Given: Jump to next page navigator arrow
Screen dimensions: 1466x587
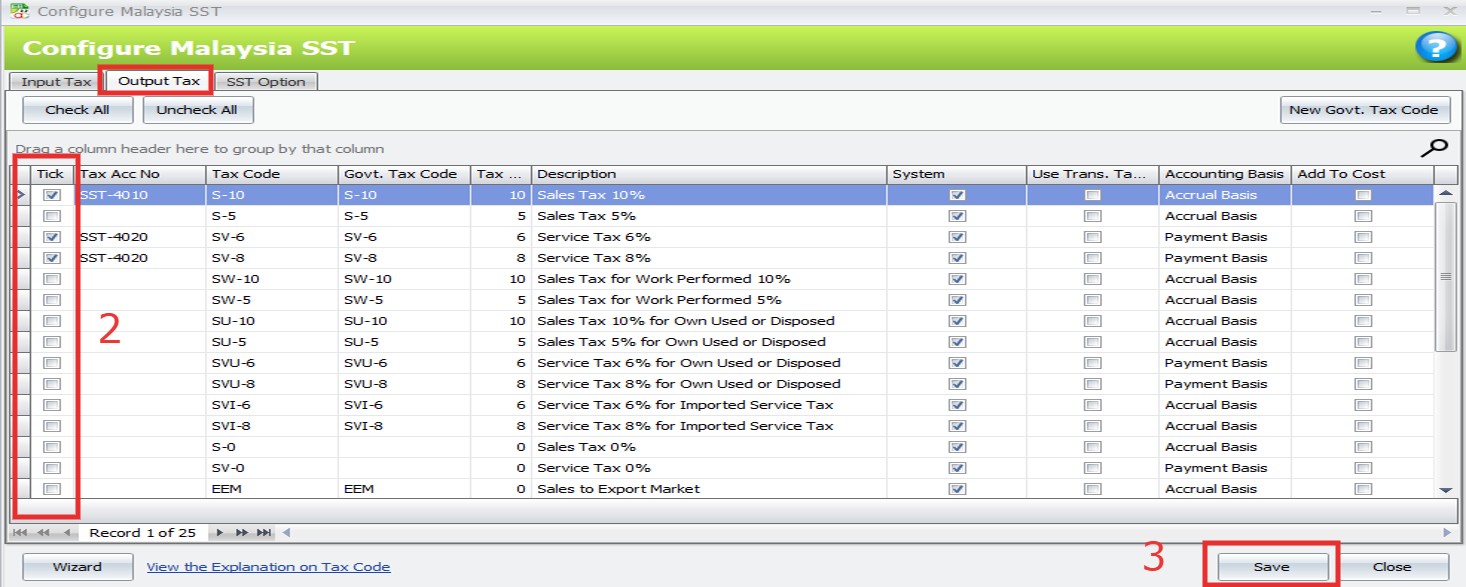Looking at the screenshot, I should (x=242, y=533).
